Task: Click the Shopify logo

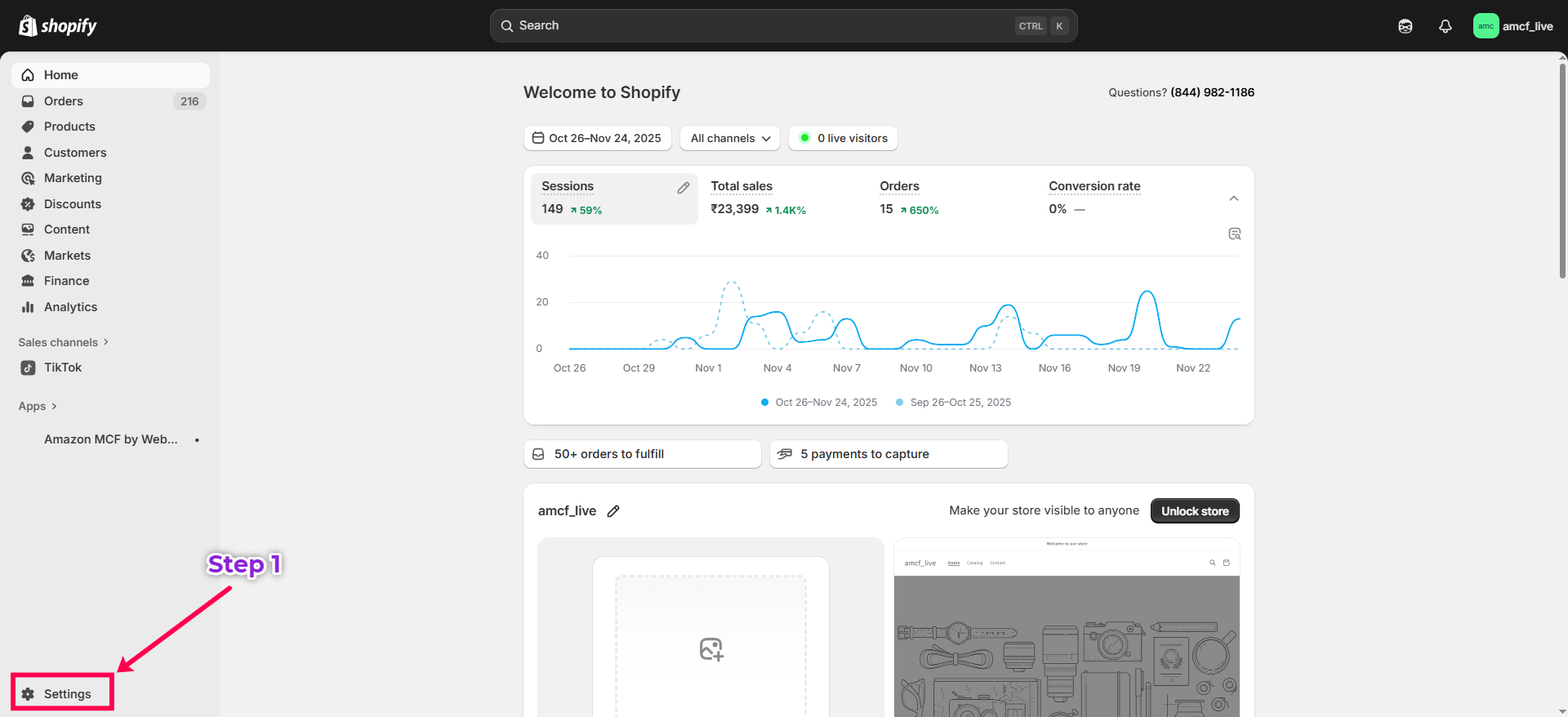Action: [57, 26]
